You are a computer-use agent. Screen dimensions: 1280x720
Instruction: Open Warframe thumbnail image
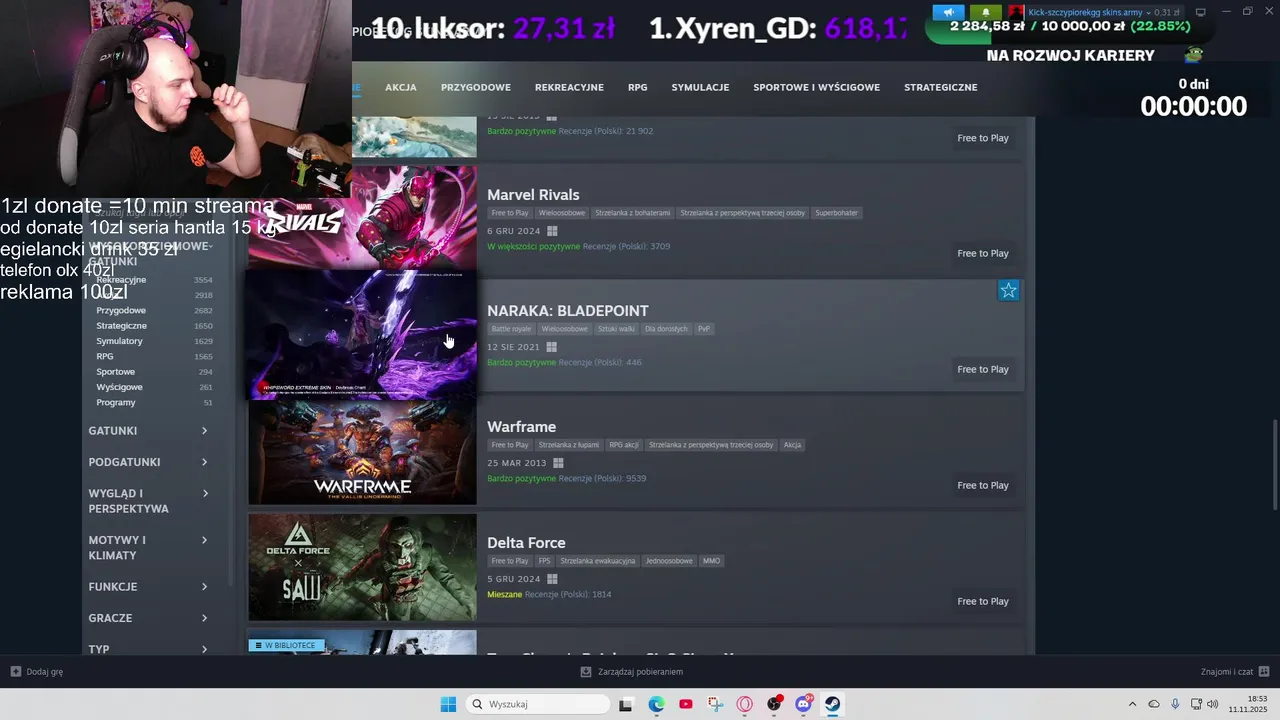click(362, 451)
